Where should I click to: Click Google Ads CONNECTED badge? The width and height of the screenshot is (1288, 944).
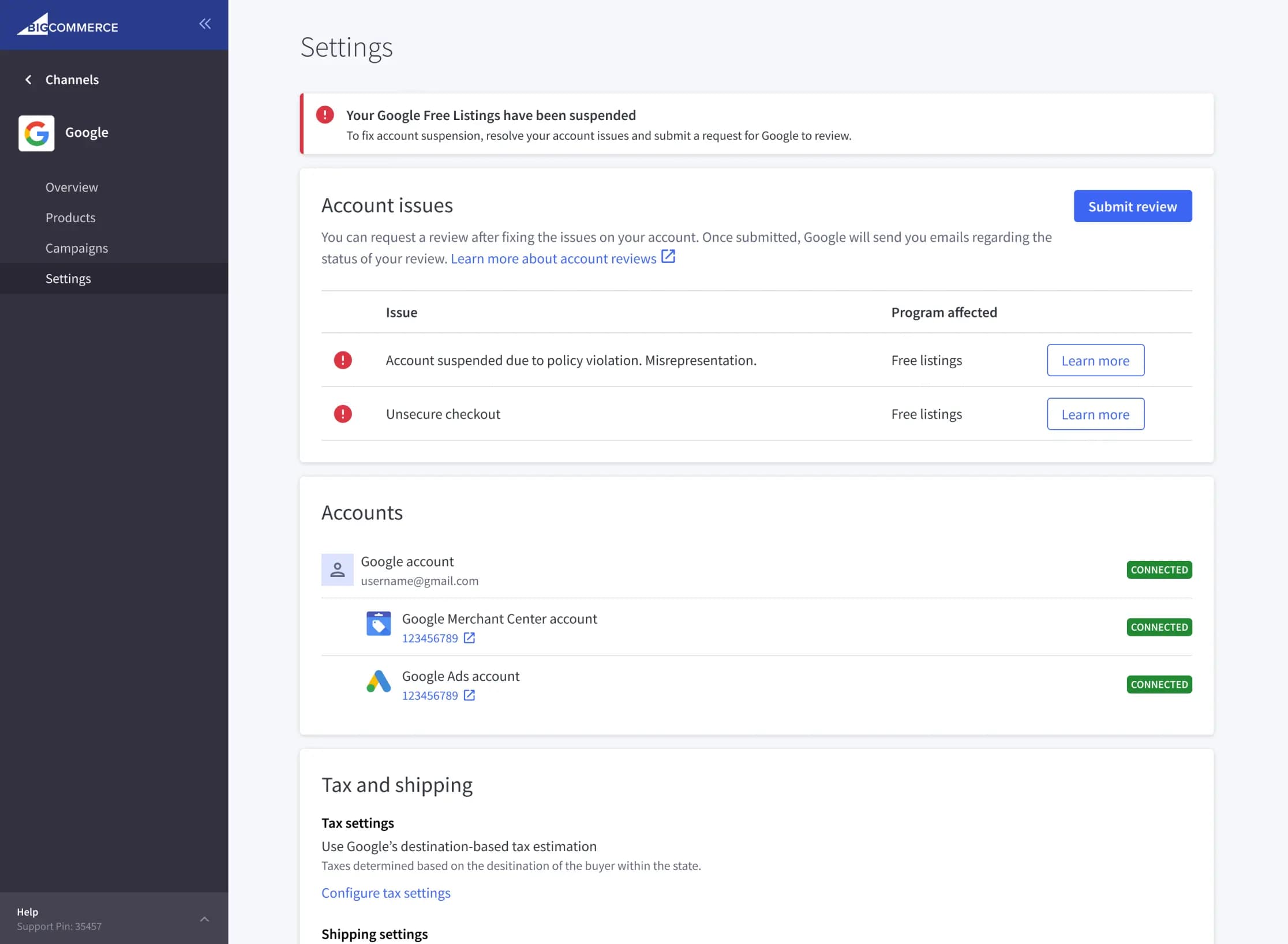(1159, 684)
